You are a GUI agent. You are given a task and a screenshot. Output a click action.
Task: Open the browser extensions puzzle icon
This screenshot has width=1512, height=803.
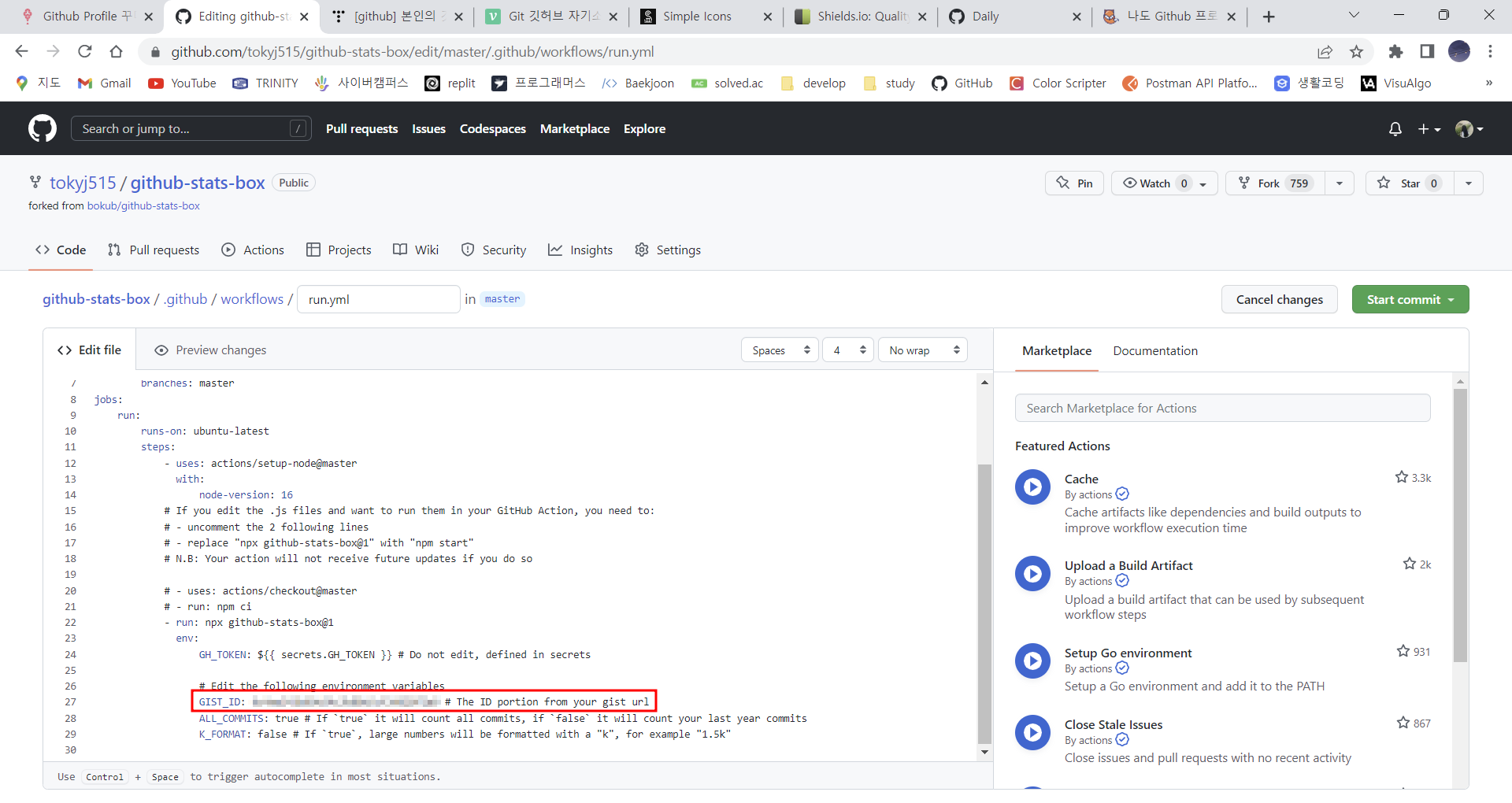(1395, 51)
